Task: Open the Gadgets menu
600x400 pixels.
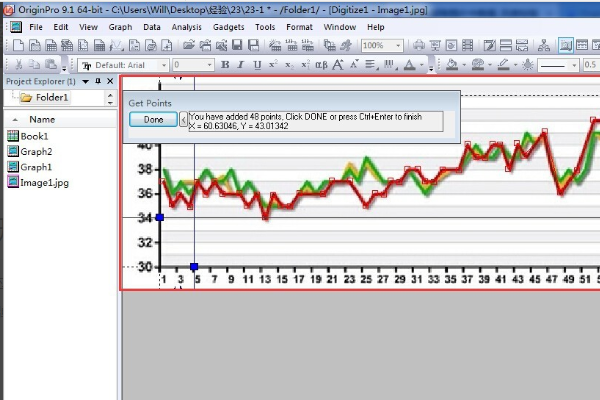Action: click(228, 27)
